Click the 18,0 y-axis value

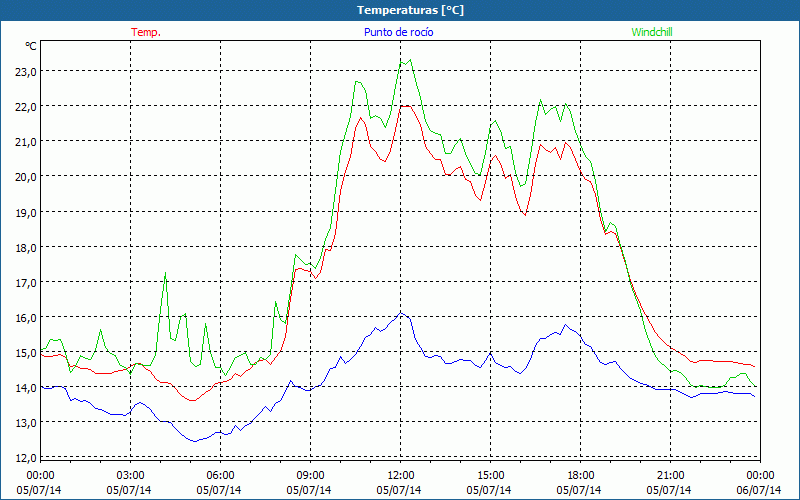26,247
